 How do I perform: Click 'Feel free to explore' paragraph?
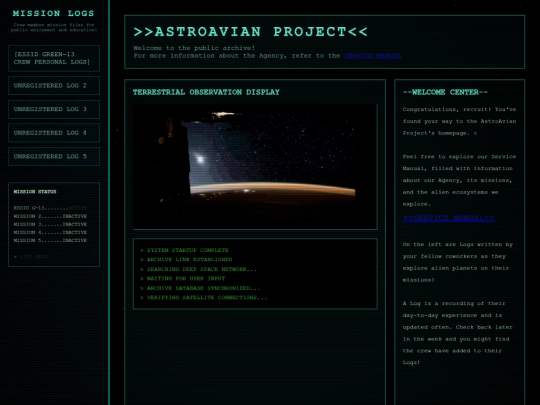[x=459, y=180]
